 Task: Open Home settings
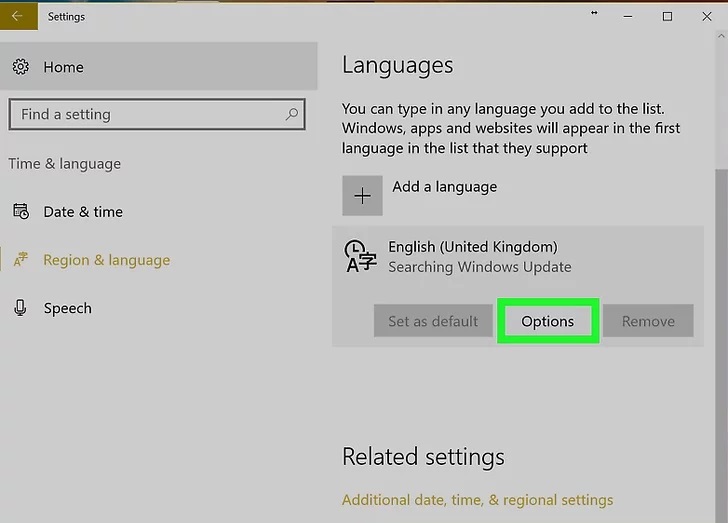pyautogui.click(x=158, y=66)
